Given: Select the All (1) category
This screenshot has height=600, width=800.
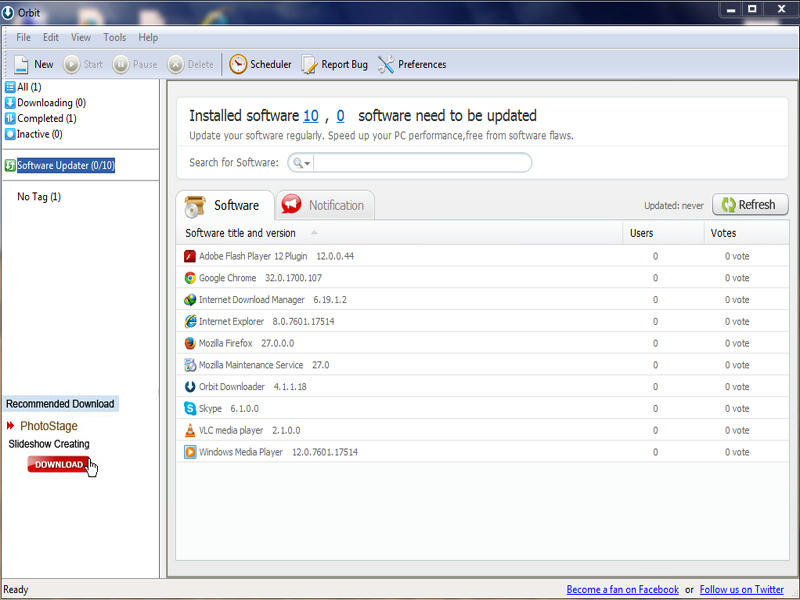Looking at the screenshot, I should point(29,87).
